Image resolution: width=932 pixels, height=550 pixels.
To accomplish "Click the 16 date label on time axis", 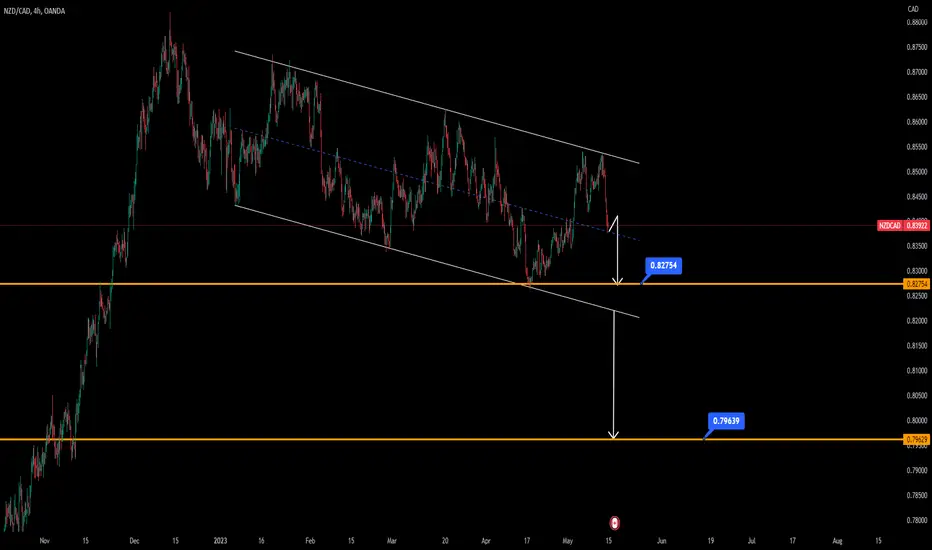I will click(262, 541).
